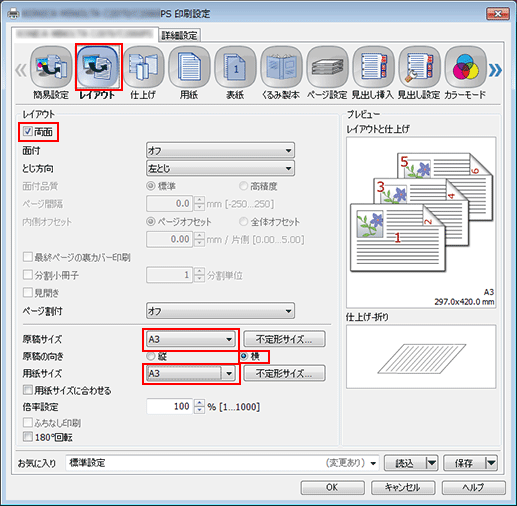
Task: Open the ページ割付 dropdown
Action: (220, 311)
